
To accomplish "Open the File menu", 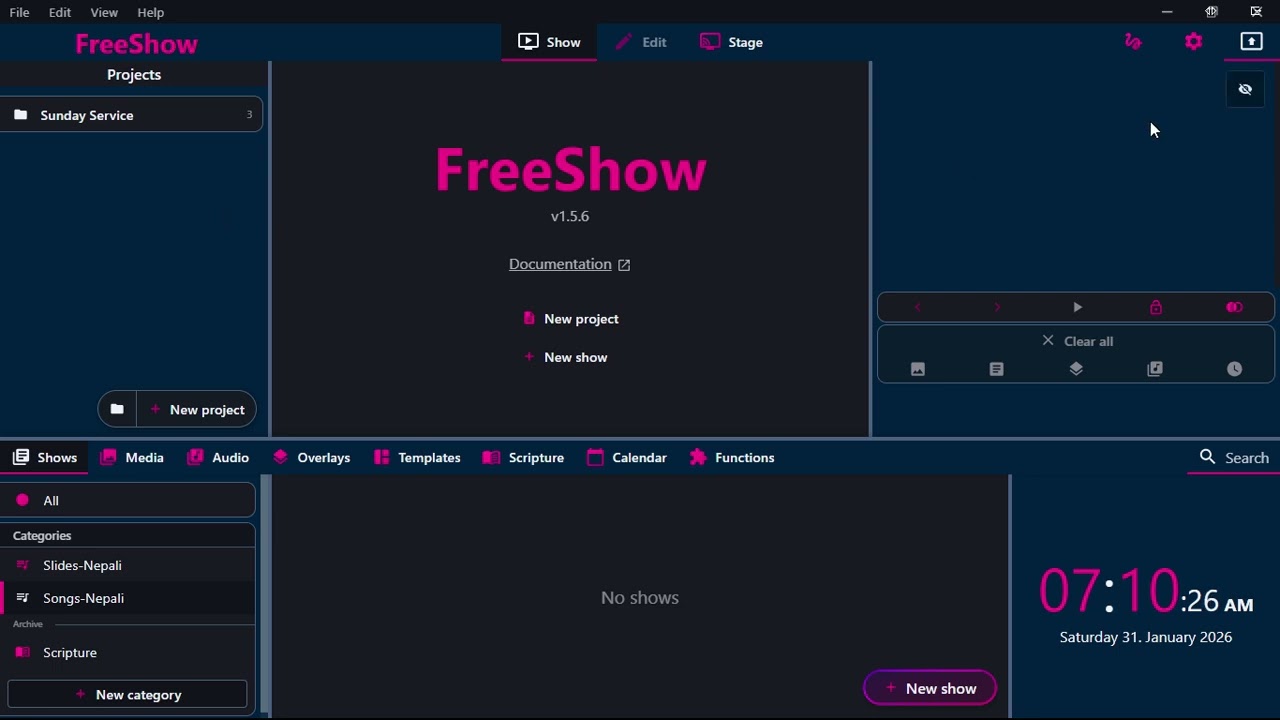I will [x=19, y=12].
